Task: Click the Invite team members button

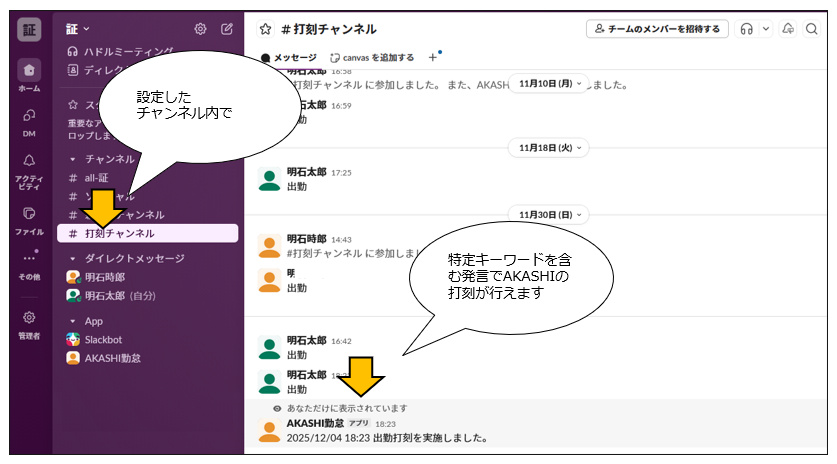Action: pyautogui.click(x=657, y=29)
